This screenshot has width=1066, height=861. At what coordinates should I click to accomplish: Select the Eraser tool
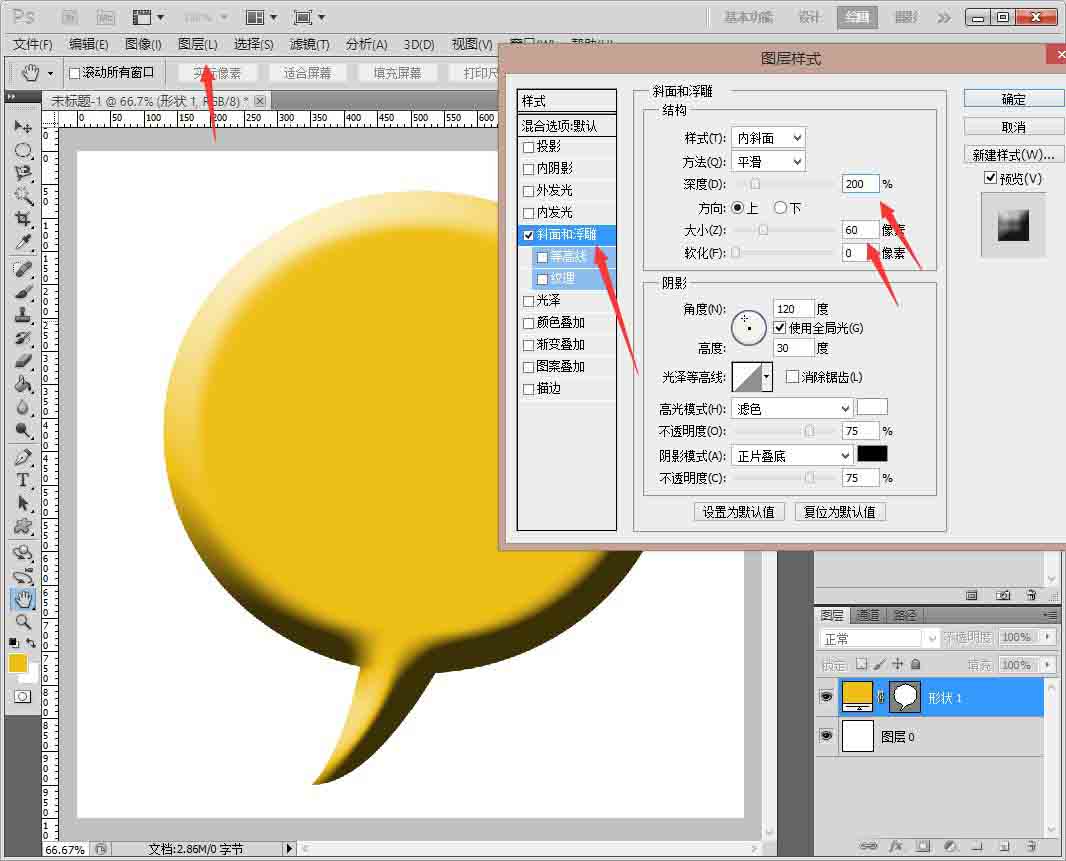pos(23,360)
